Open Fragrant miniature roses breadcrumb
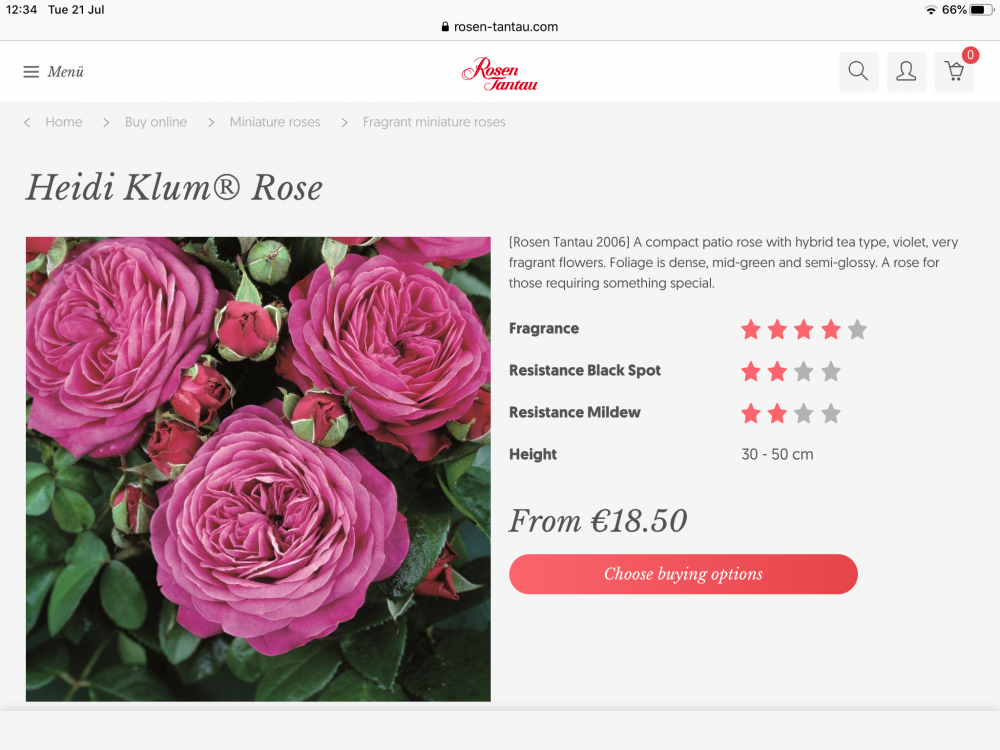Viewport: 1000px width, 750px height. [x=434, y=122]
